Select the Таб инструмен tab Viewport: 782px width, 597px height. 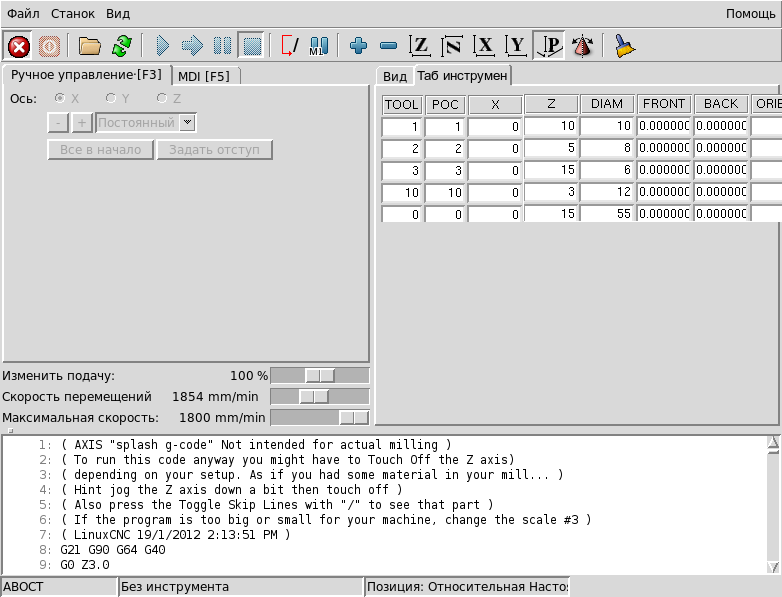462,75
